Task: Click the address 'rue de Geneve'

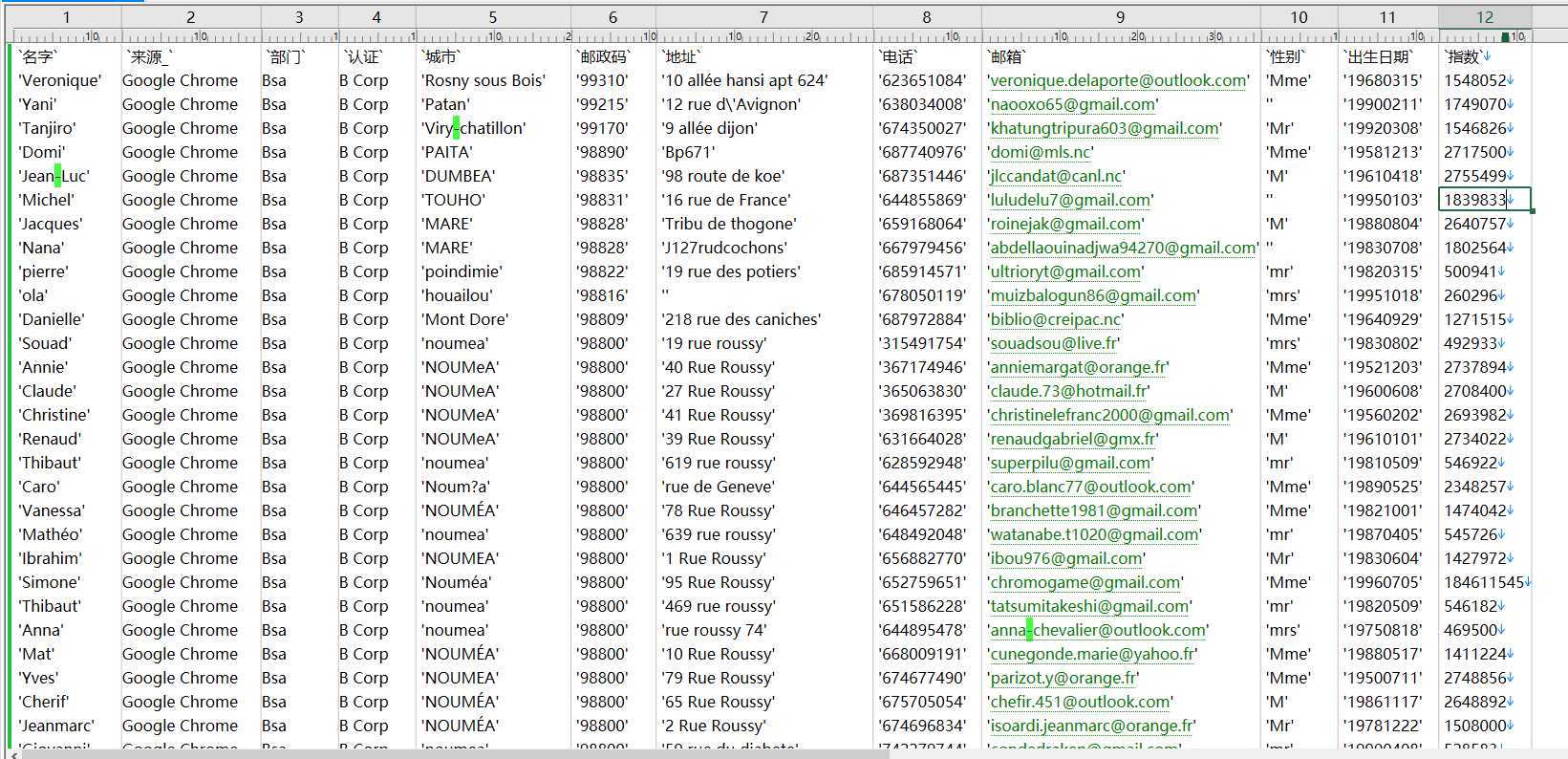Action: pos(718,487)
